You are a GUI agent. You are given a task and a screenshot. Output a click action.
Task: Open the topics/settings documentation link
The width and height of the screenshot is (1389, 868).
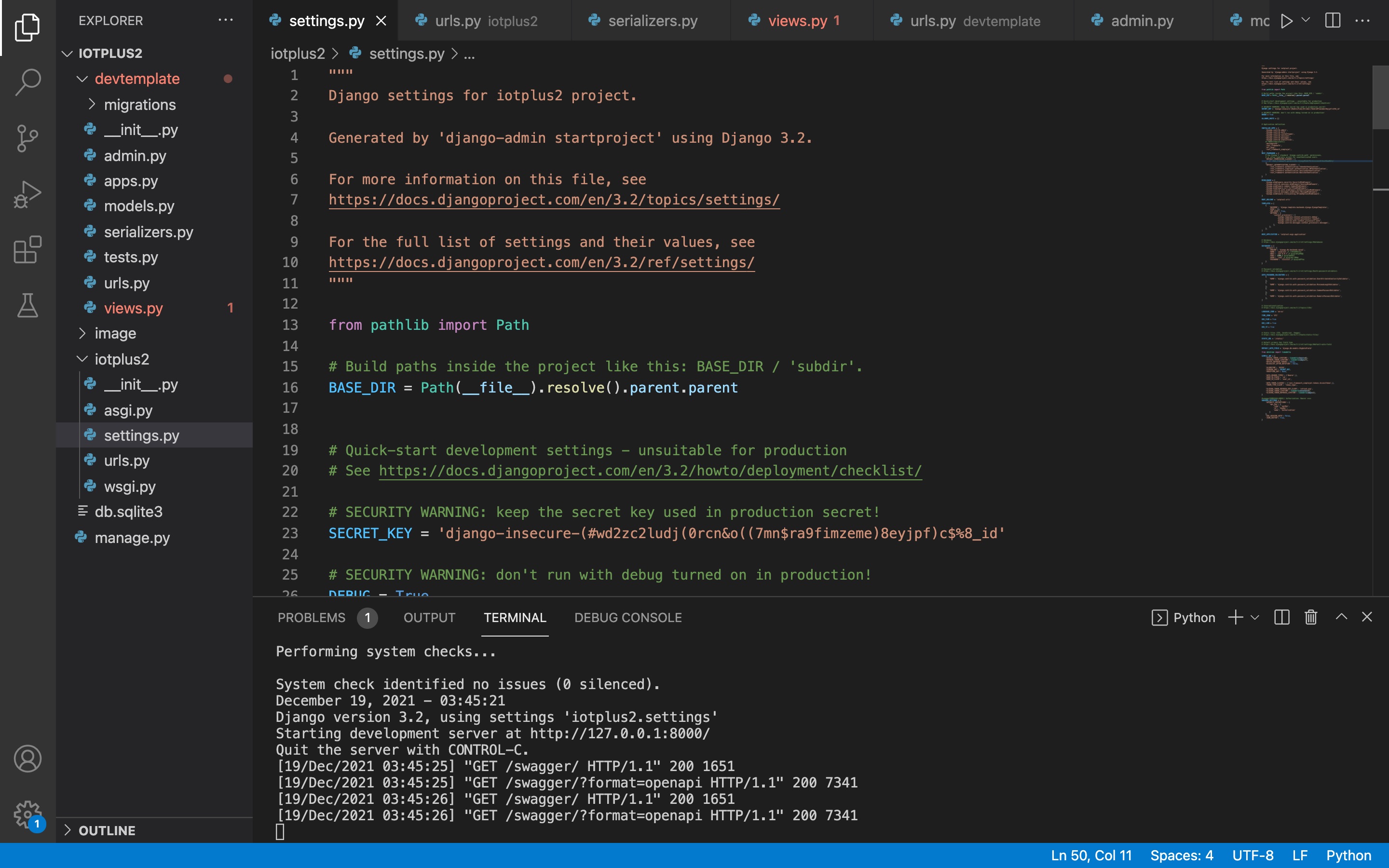[x=554, y=199]
